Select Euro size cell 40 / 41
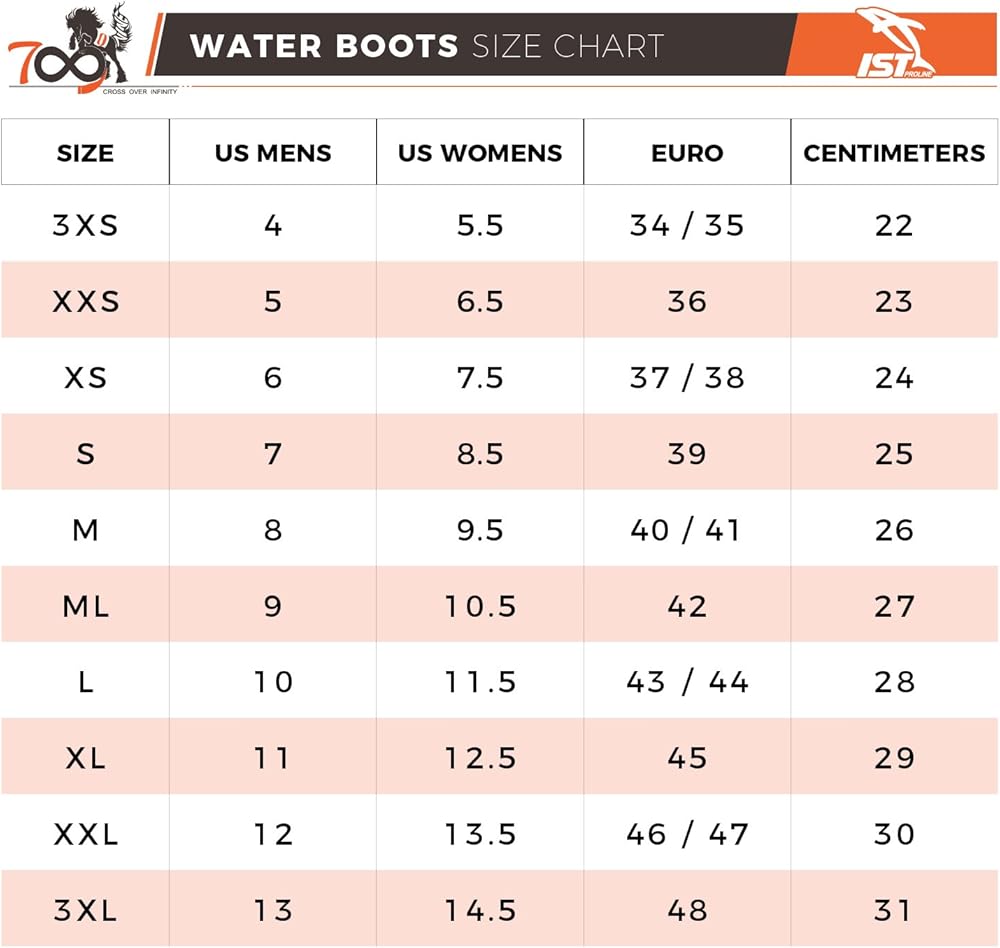Image resolution: width=1000 pixels, height=948 pixels. coord(687,530)
